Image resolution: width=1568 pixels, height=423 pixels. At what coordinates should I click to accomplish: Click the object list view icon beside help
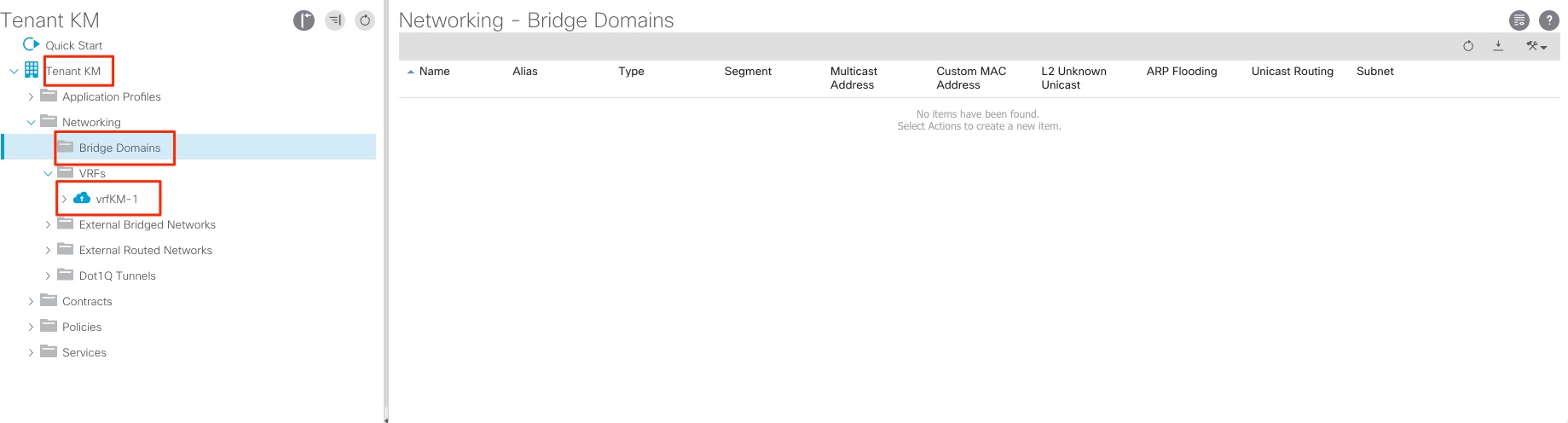pyautogui.click(x=1519, y=20)
